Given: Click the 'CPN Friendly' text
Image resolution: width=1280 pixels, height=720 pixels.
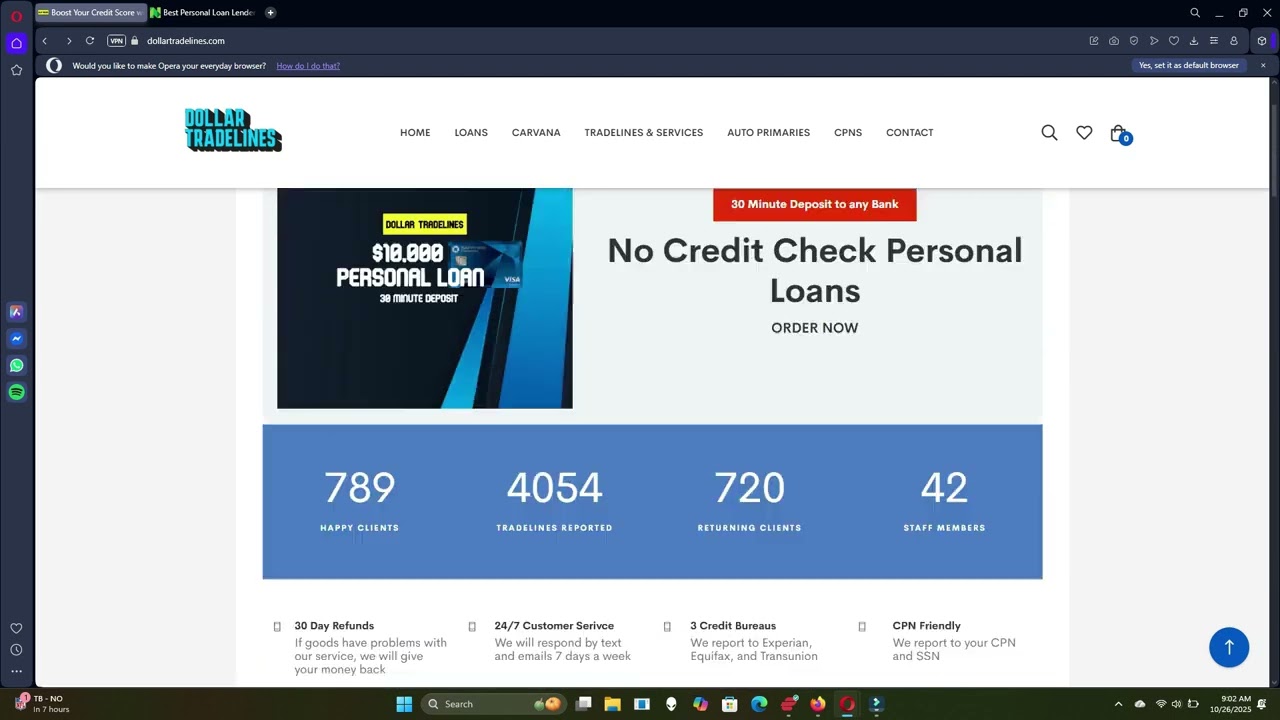Looking at the screenshot, I should tap(927, 626).
